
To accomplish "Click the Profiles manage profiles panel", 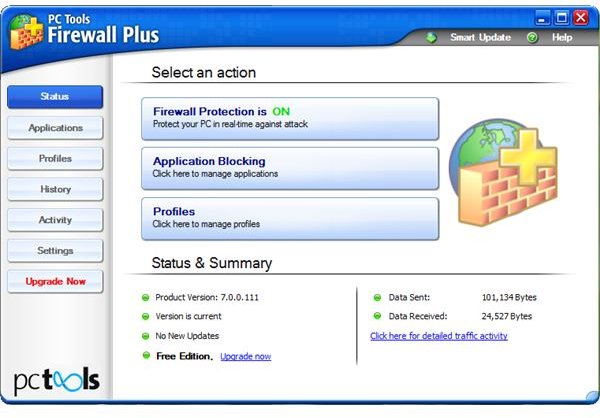I will [290, 219].
